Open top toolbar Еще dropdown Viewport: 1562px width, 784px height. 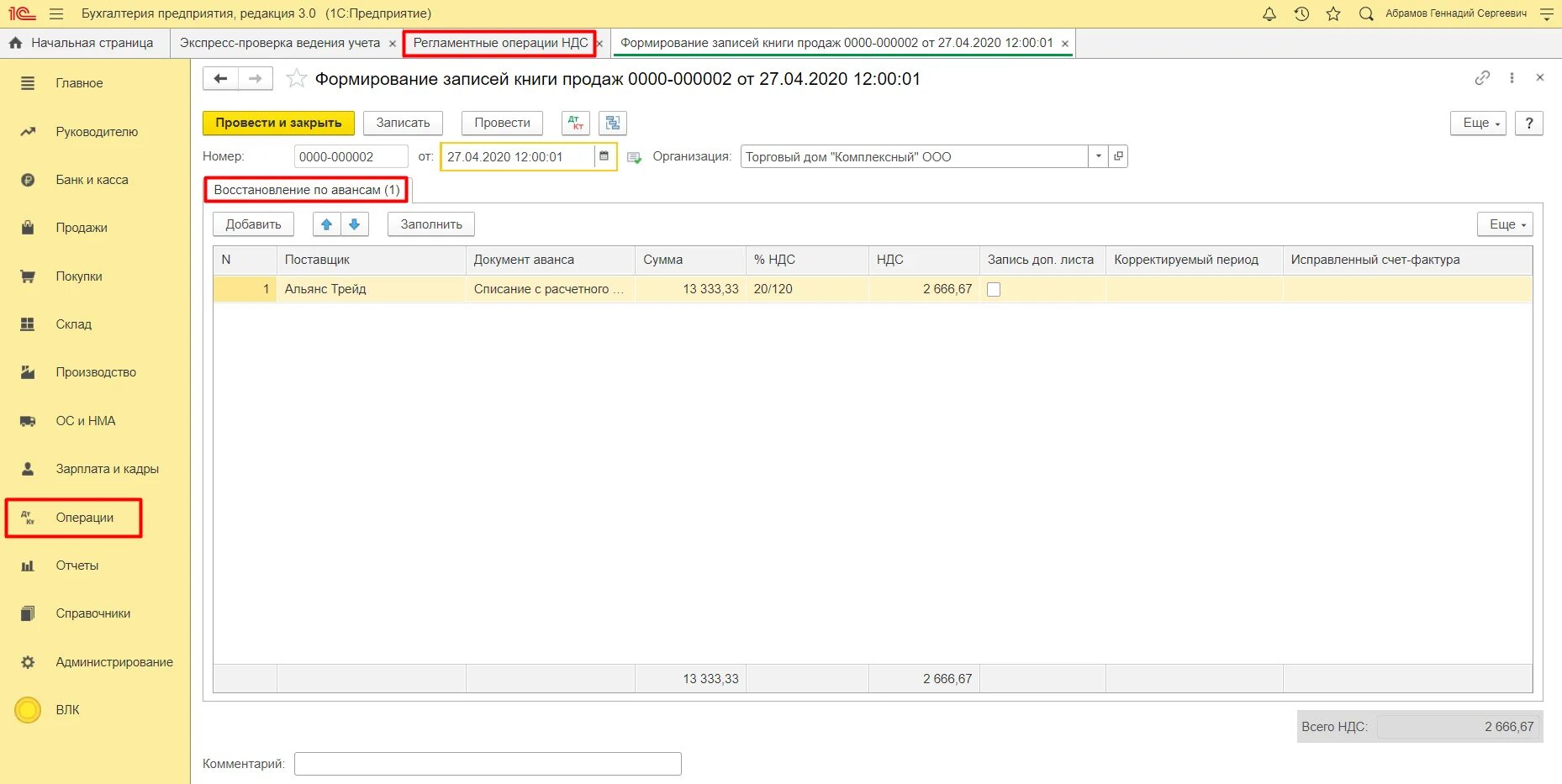coord(1478,123)
